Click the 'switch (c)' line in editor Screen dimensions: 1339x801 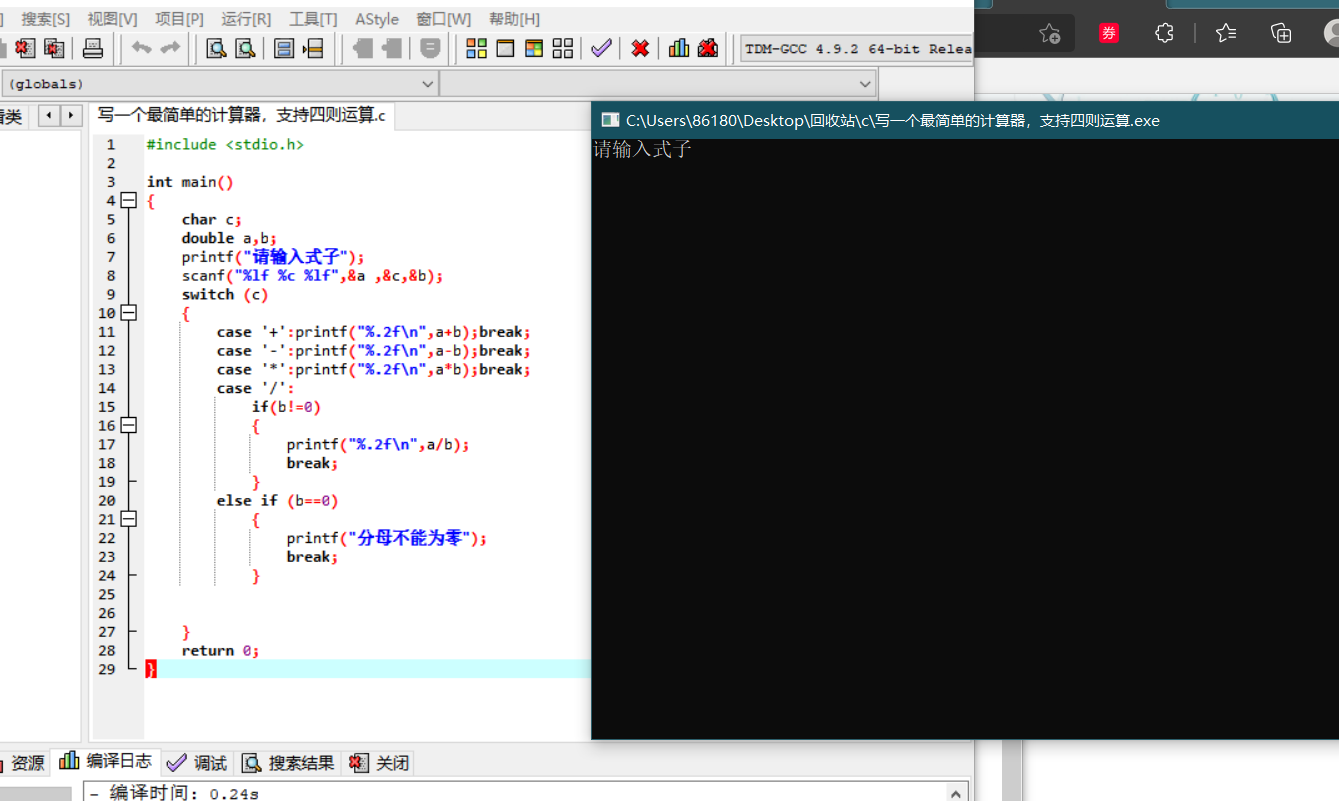tap(225, 294)
